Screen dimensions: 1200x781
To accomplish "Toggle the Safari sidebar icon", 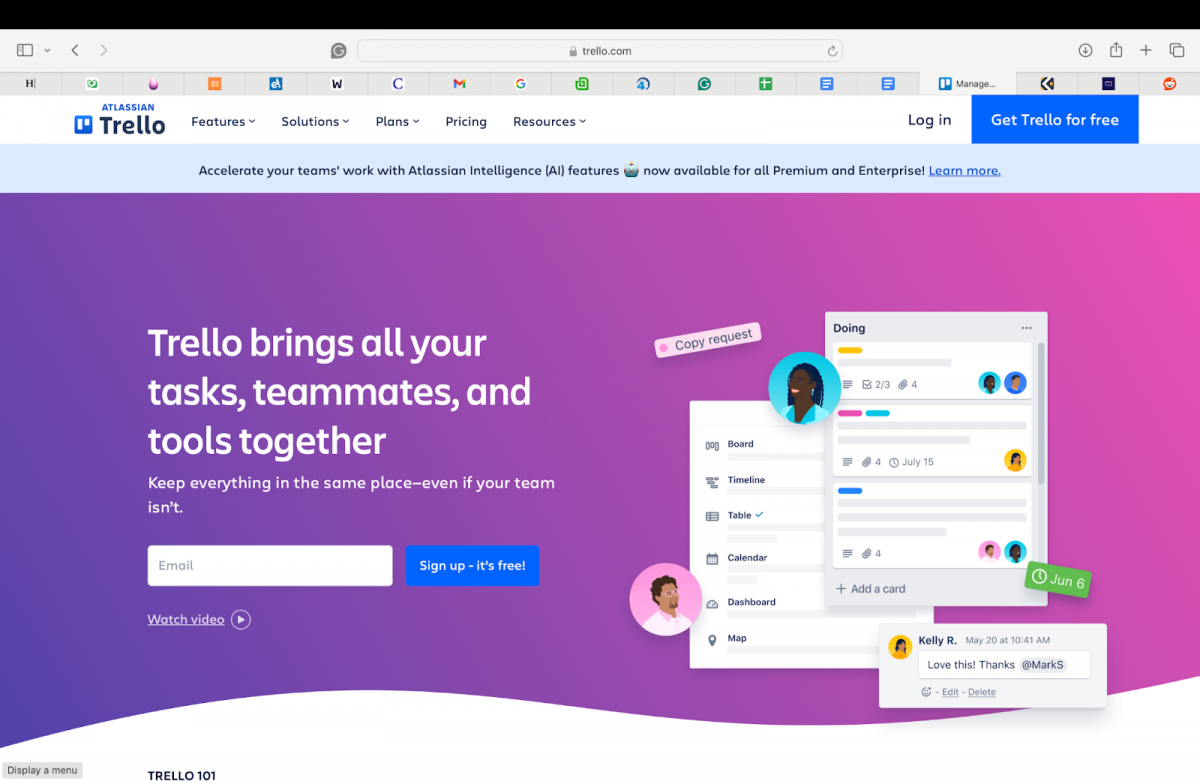I will click(x=25, y=50).
